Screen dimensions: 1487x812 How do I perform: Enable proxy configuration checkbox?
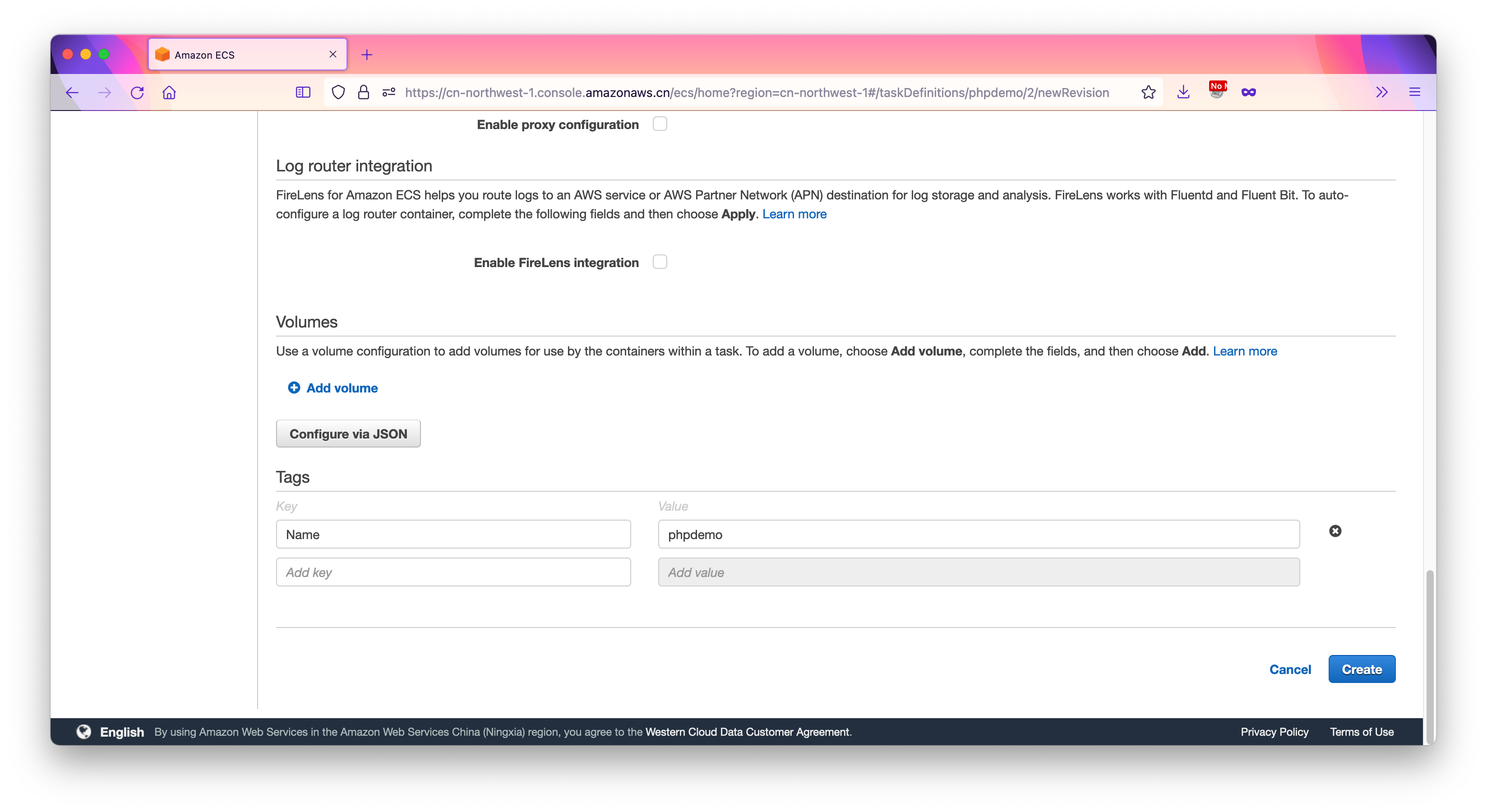tap(660, 124)
